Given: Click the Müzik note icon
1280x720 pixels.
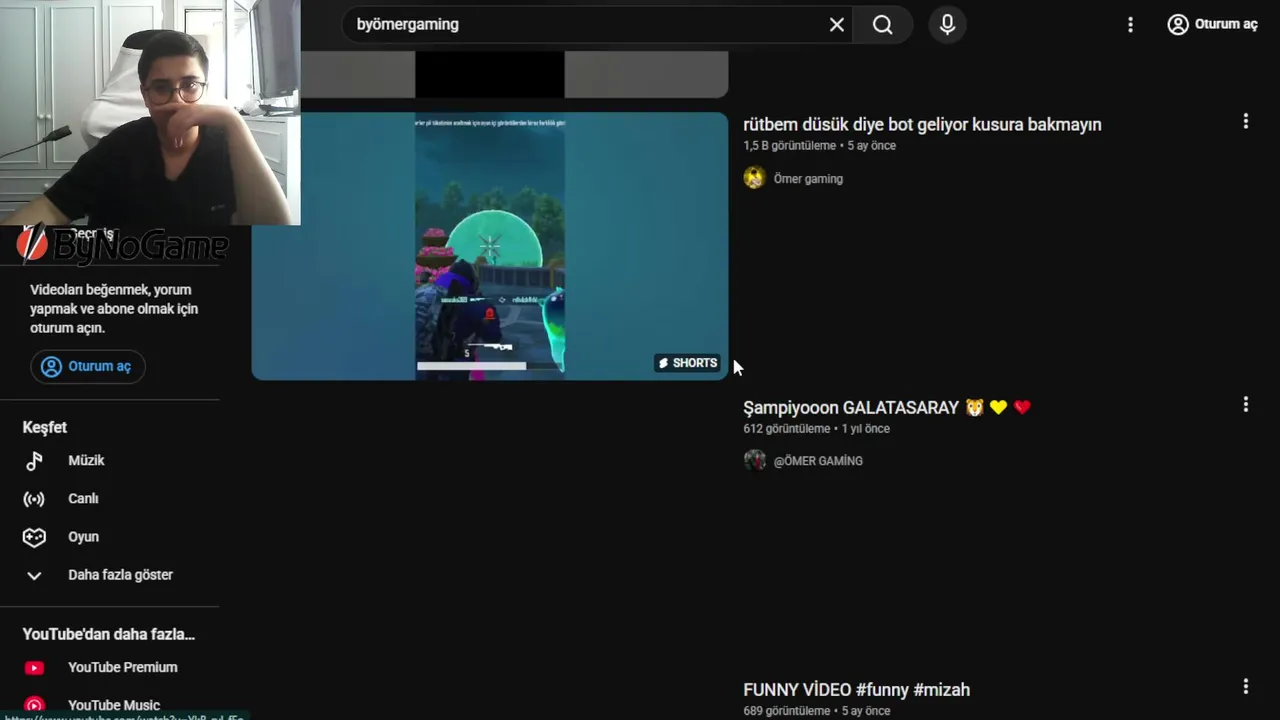Looking at the screenshot, I should pos(34,460).
